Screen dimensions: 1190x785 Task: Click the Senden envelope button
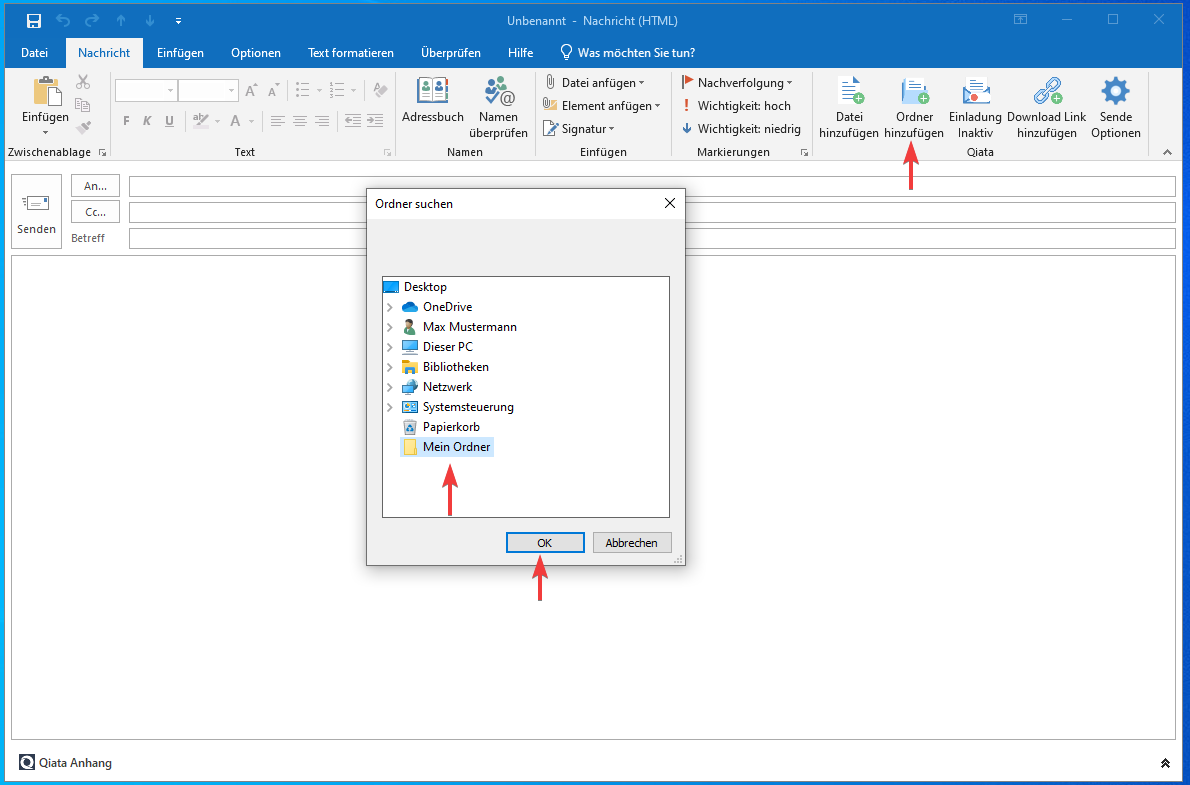pos(37,213)
